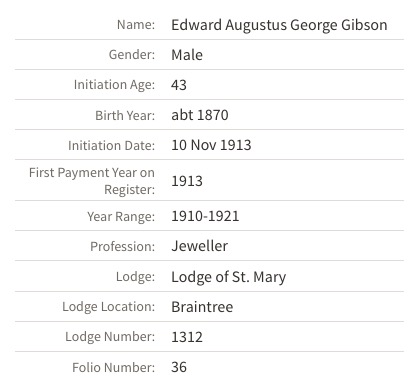
Task: Click the Initiation Age label
Action: 114,85
